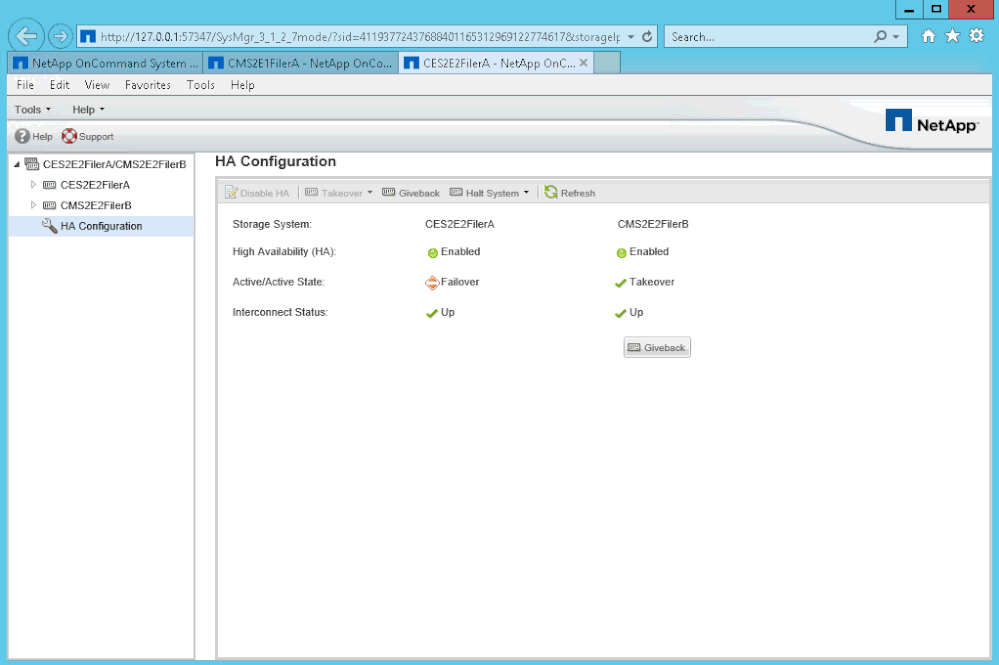Click the Interconnect Status label
This screenshot has width=999, height=665.
point(280,312)
